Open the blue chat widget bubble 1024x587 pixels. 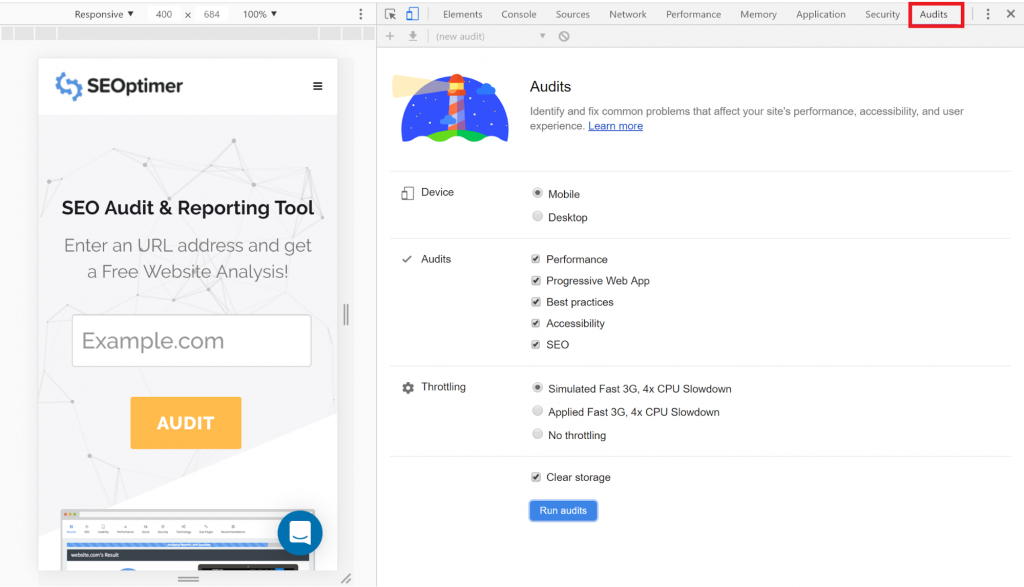point(300,533)
